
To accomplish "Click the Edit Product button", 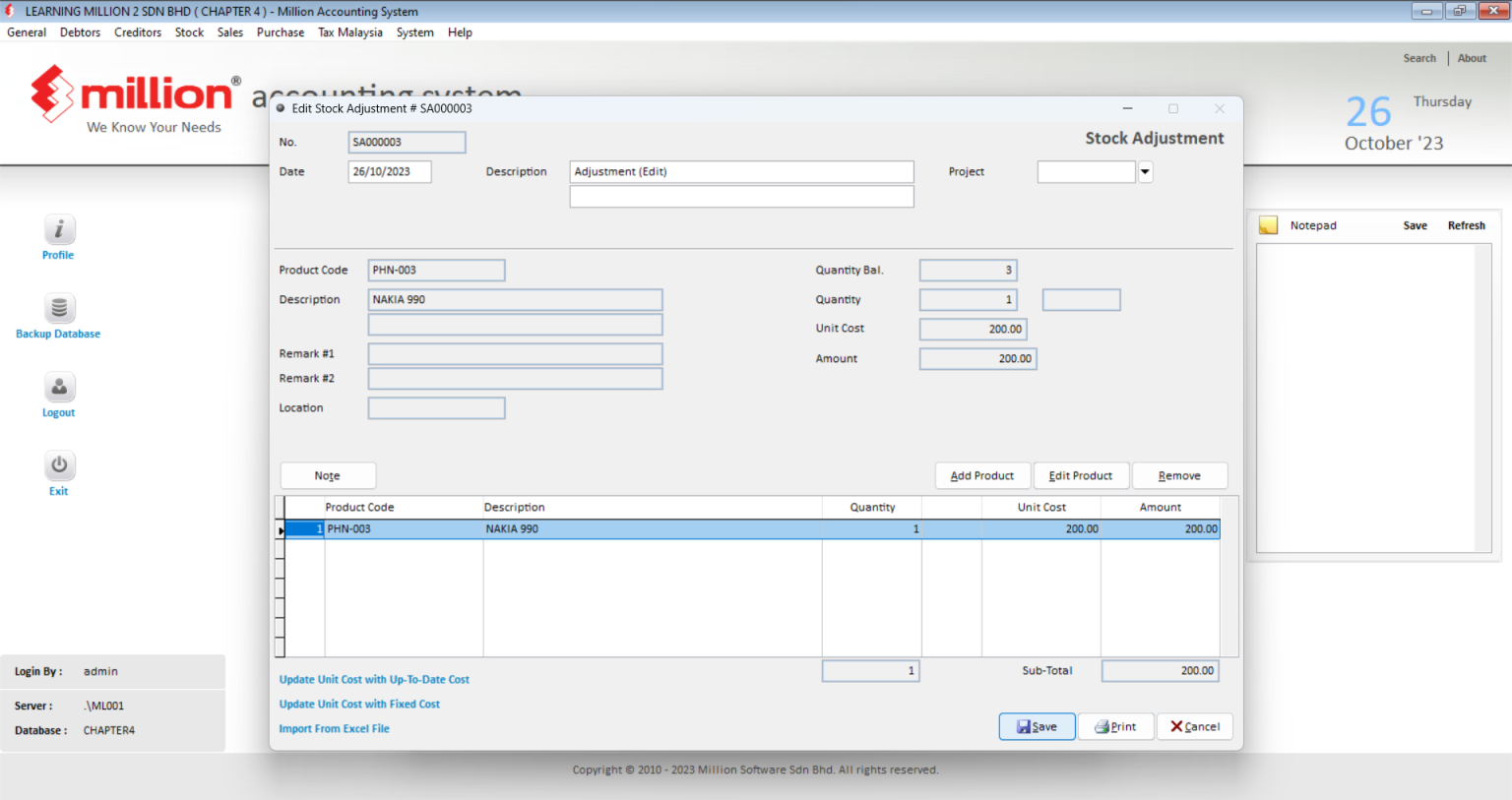I will pos(1081,475).
